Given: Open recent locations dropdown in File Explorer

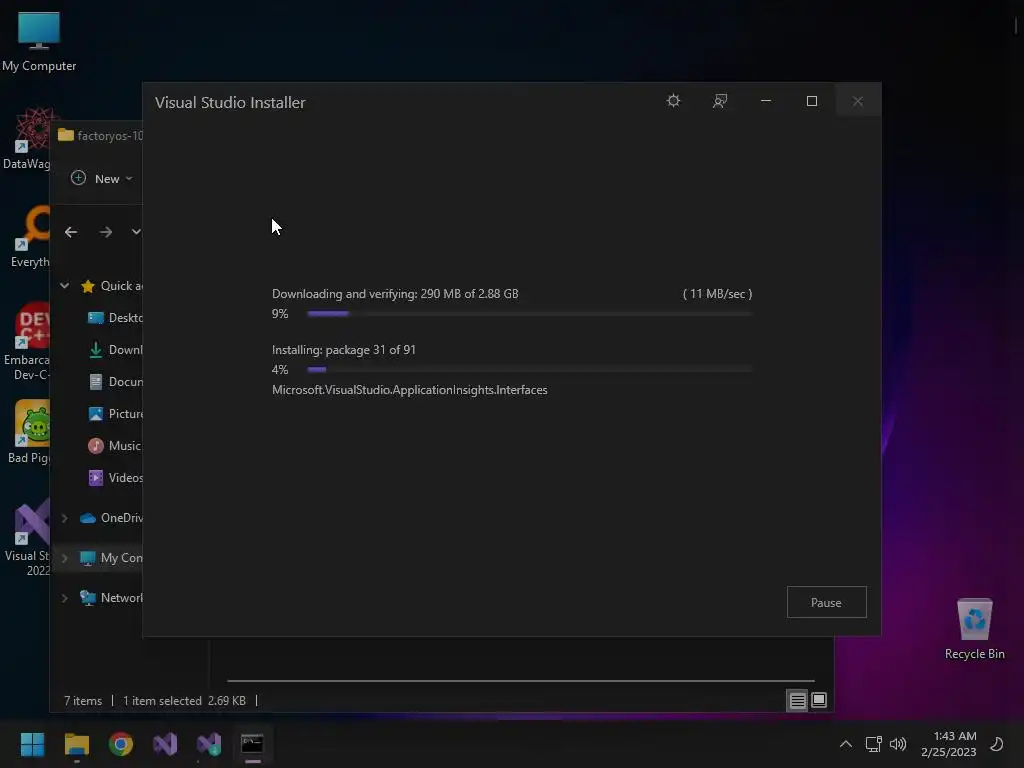Looking at the screenshot, I should 136,232.
